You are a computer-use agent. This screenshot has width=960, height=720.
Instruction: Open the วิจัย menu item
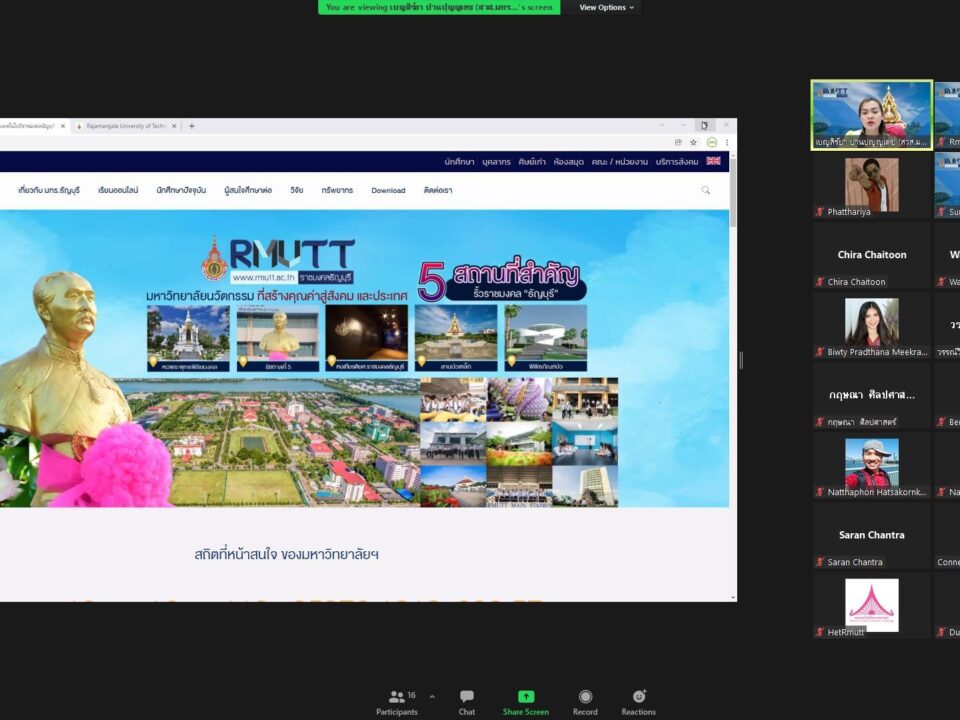click(297, 190)
